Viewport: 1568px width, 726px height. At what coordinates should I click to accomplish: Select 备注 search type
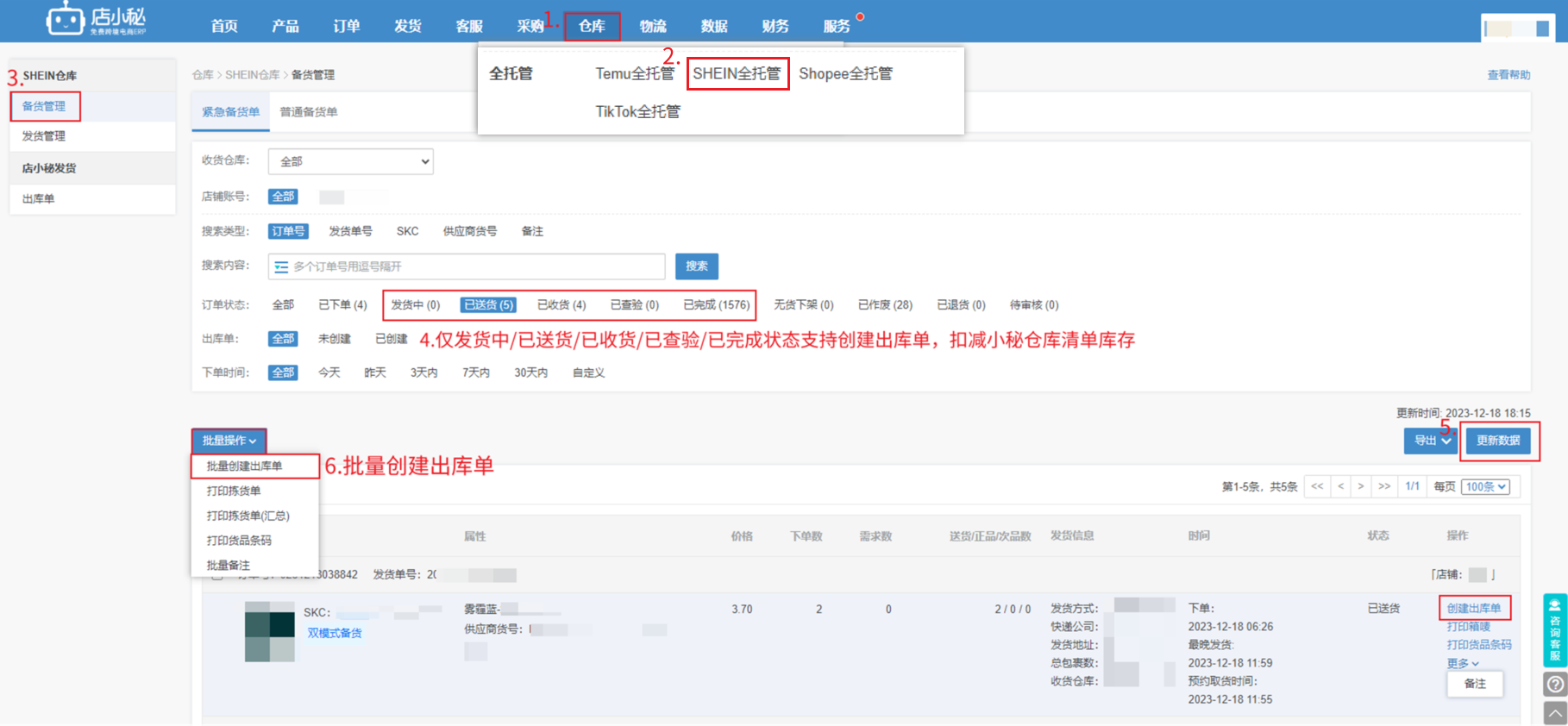[532, 231]
